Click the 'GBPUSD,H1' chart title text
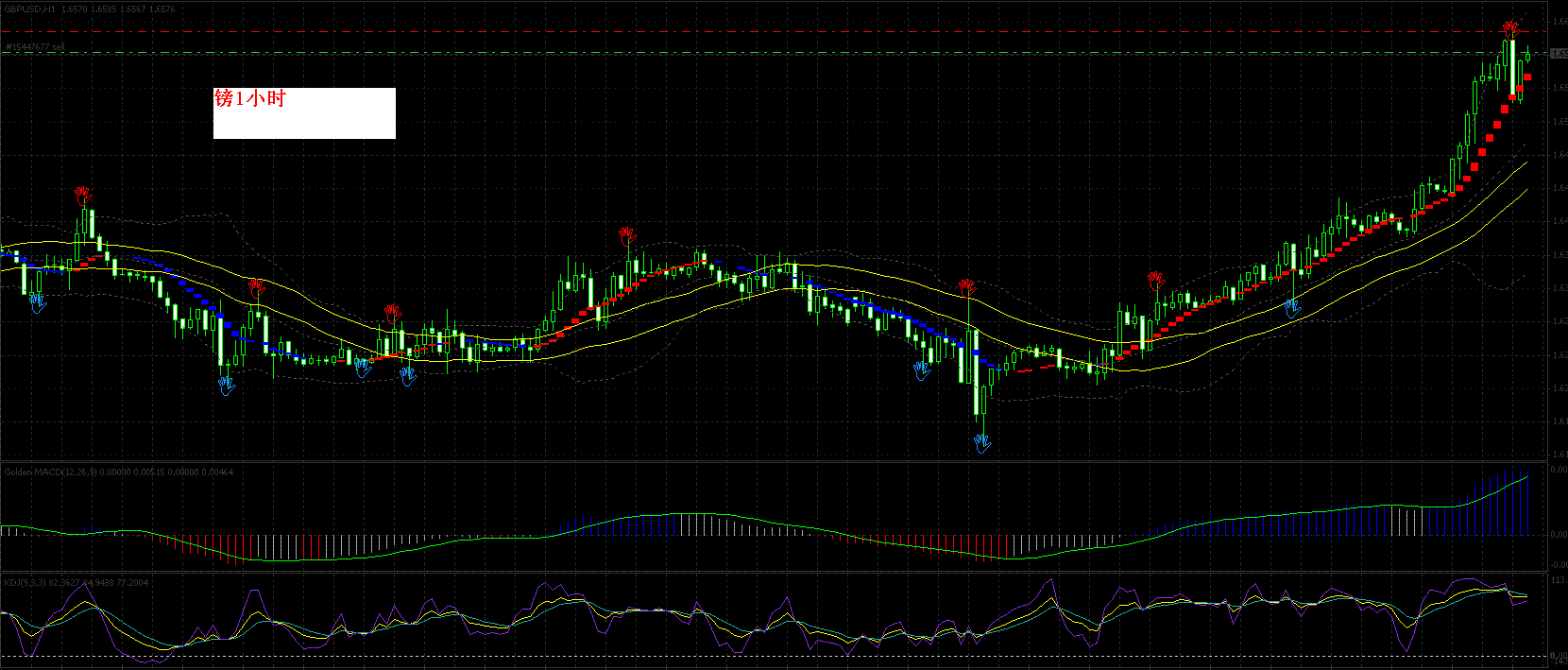This screenshot has height=670, width=1568. [29, 9]
